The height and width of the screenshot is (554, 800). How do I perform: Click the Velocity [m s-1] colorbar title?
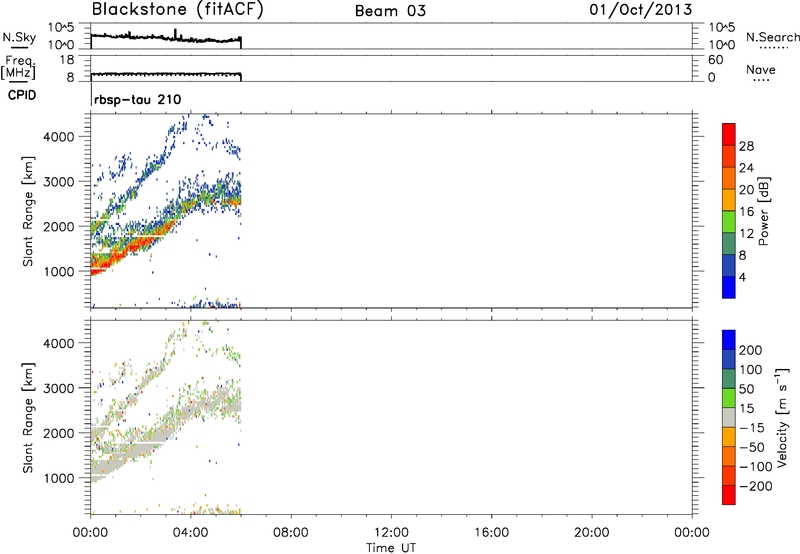[x=782, y=418]
